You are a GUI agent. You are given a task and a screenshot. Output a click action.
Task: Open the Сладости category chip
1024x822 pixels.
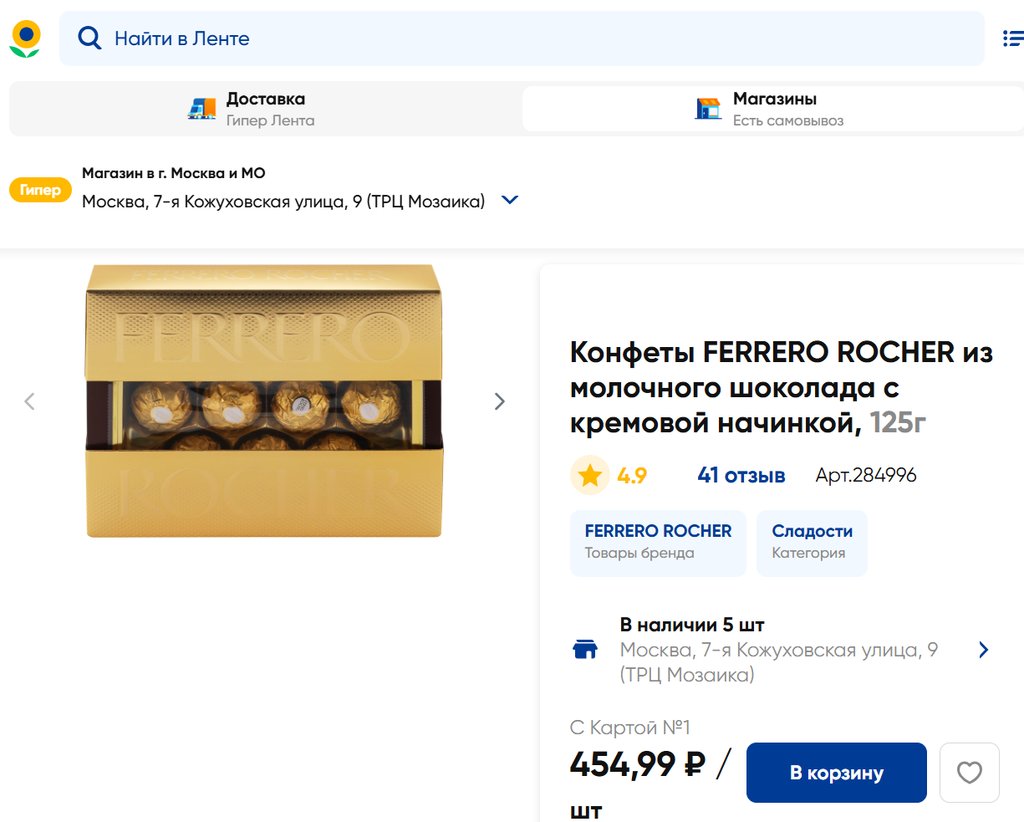811,543
